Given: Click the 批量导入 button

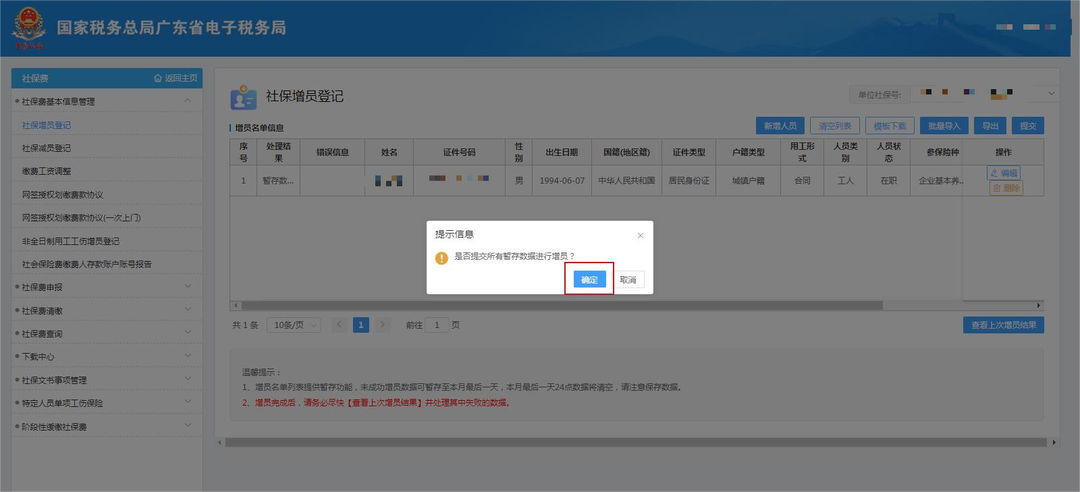Looking at the screenshot, I should 944,126.
